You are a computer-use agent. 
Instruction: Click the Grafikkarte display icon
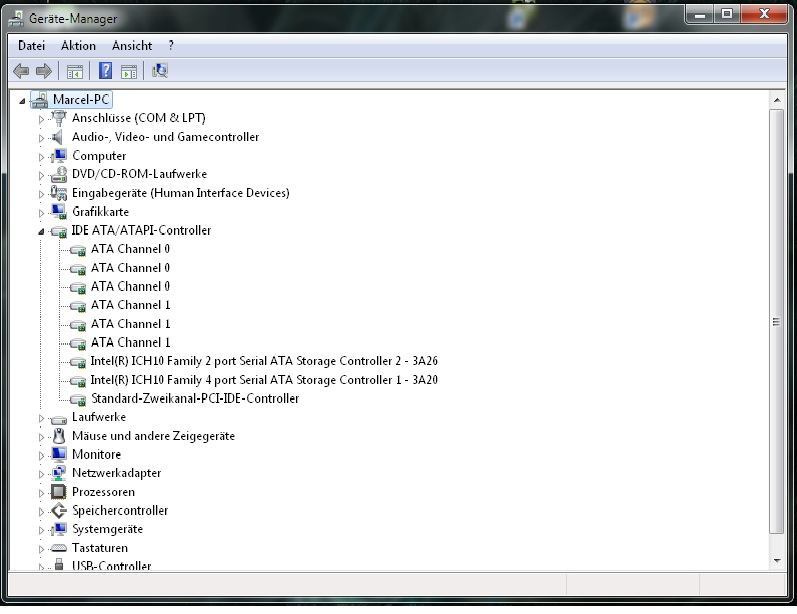tap(59, 211)
